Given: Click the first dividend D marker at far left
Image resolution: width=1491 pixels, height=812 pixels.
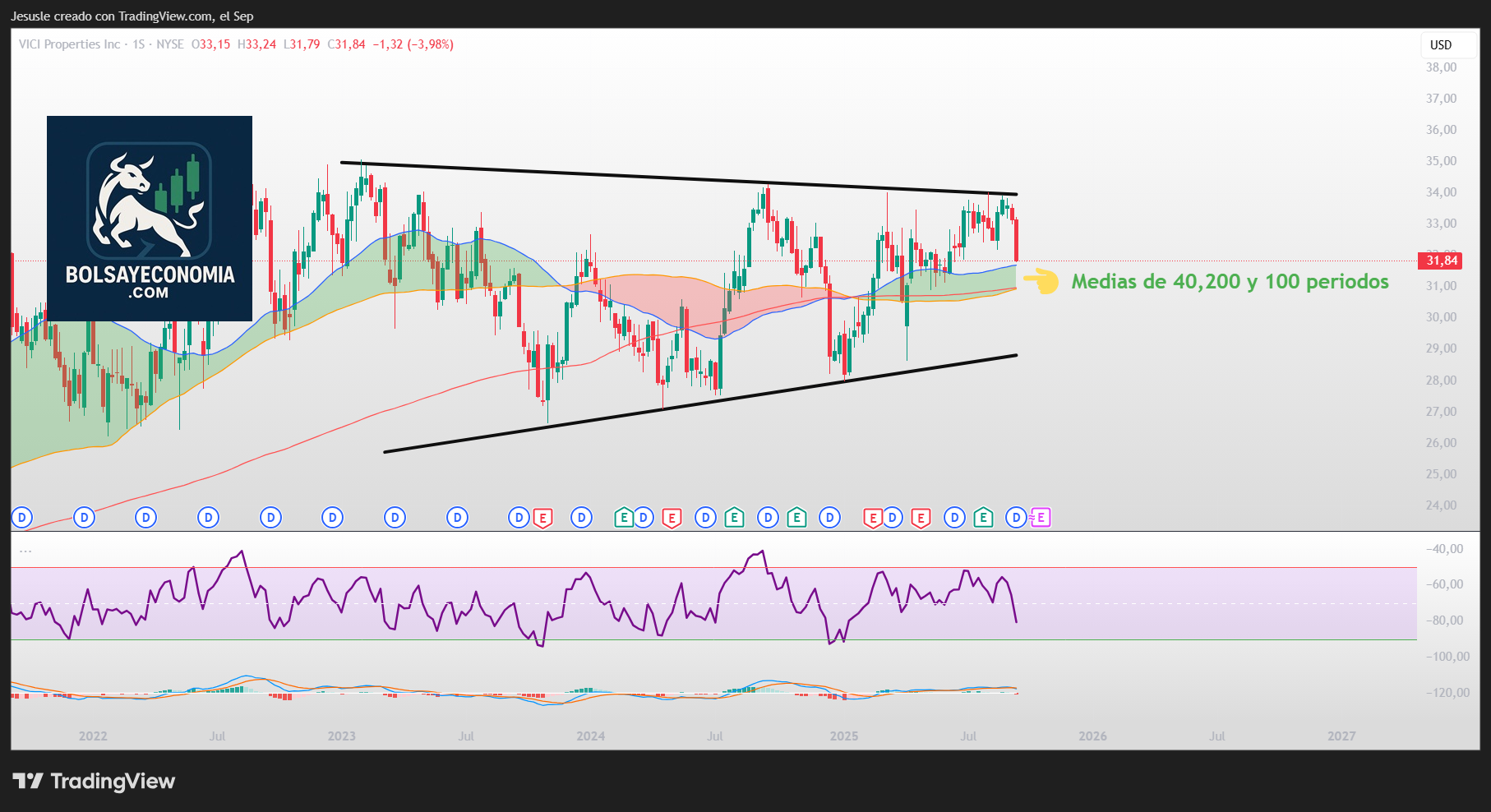Looking at the screenshot, I should pyautogui.click(x=21, y=518).
